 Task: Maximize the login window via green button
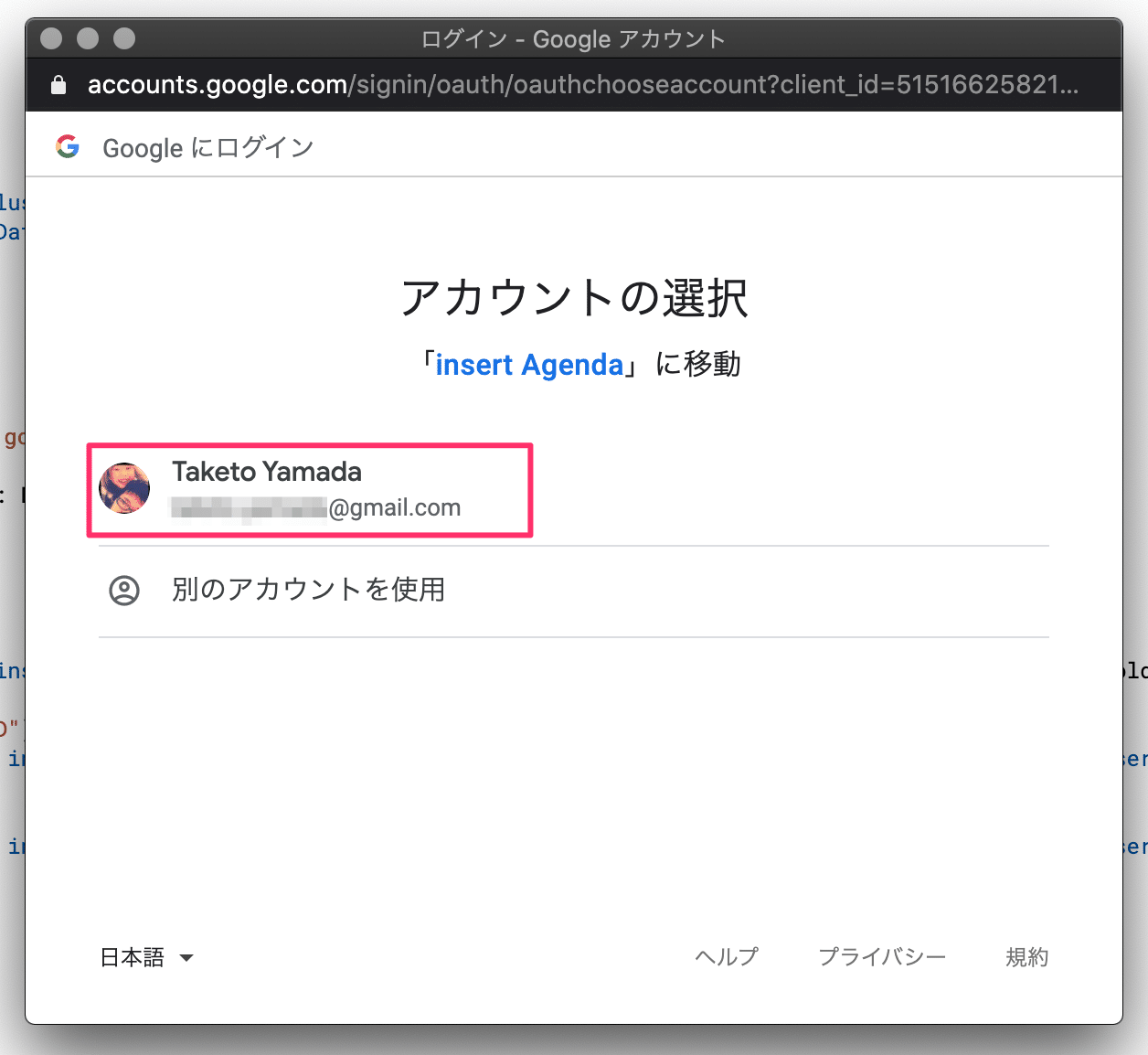124,38
